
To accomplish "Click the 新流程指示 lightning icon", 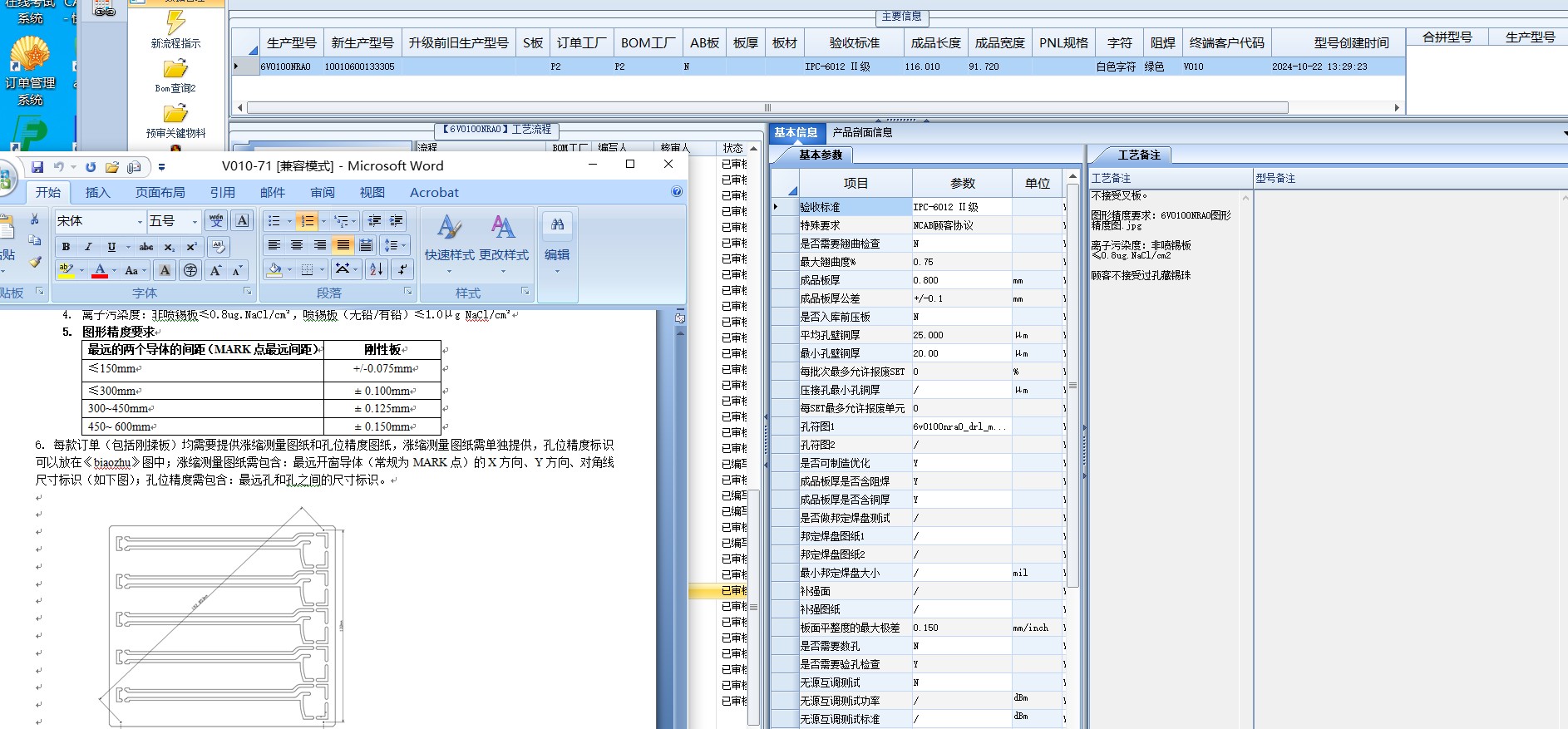I will click(175, 22).
